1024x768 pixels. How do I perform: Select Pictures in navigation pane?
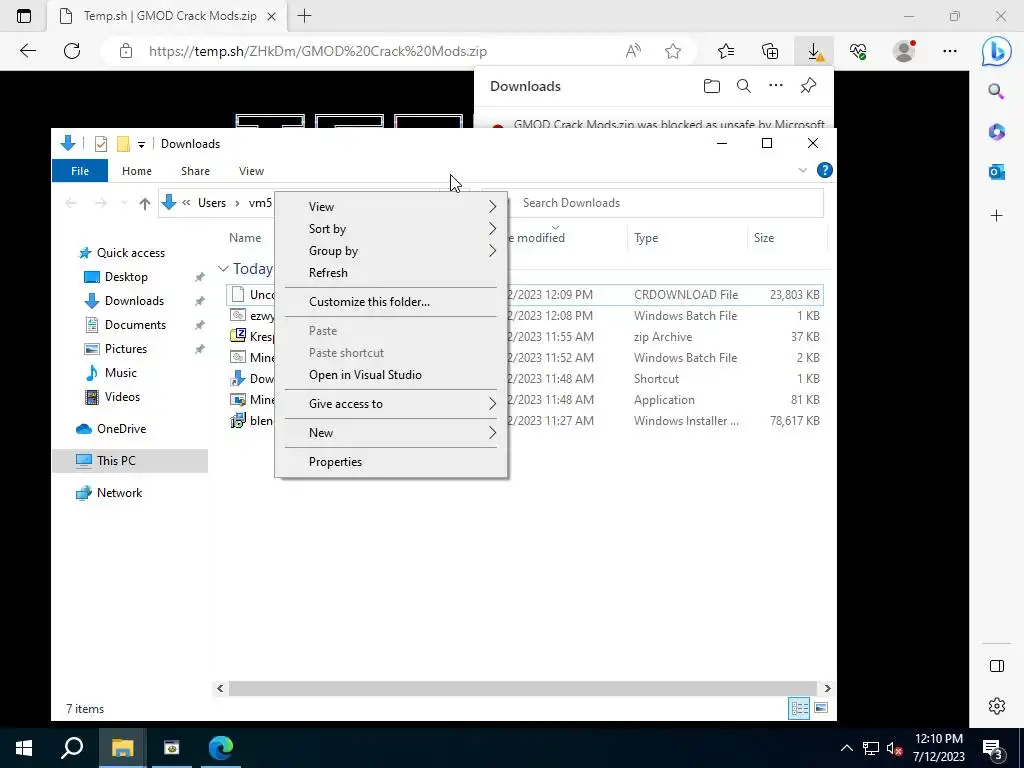(126, 349)
